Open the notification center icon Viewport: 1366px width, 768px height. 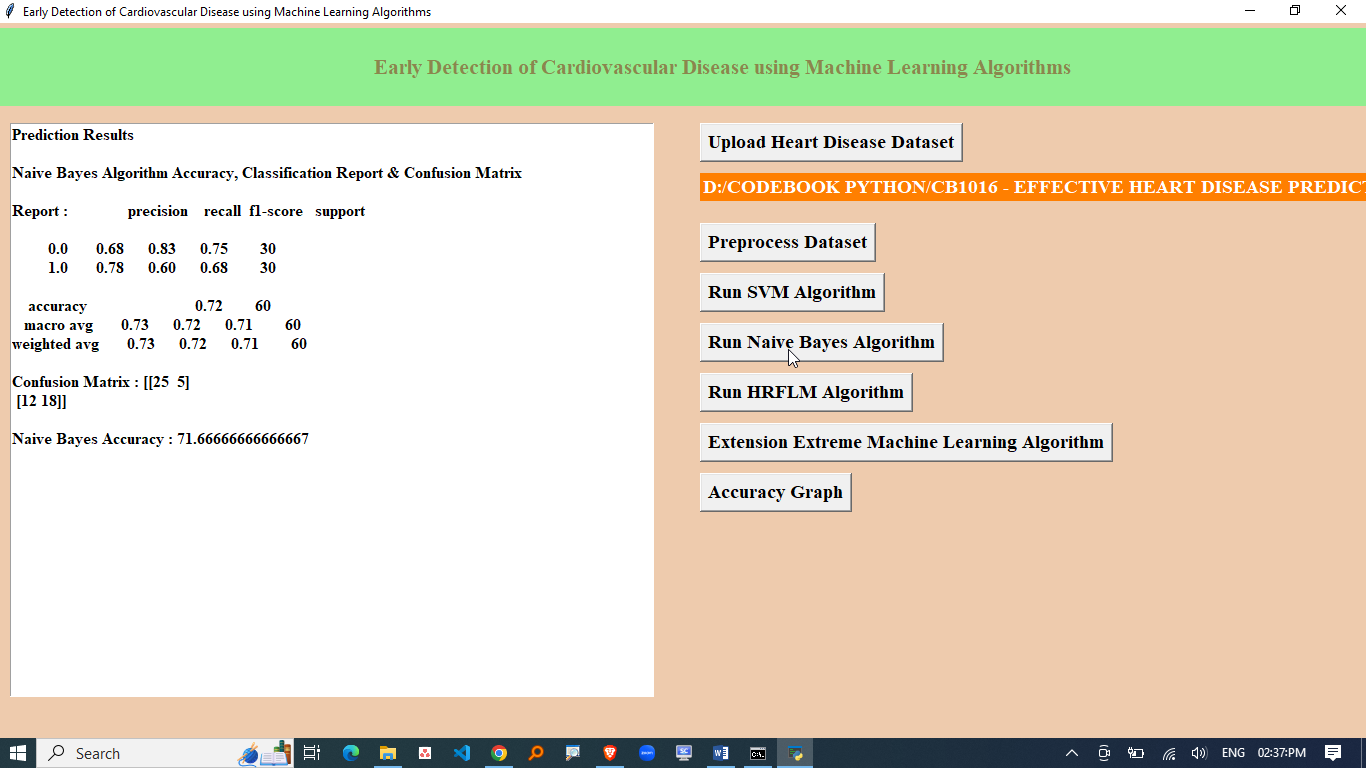(1333, 753)
